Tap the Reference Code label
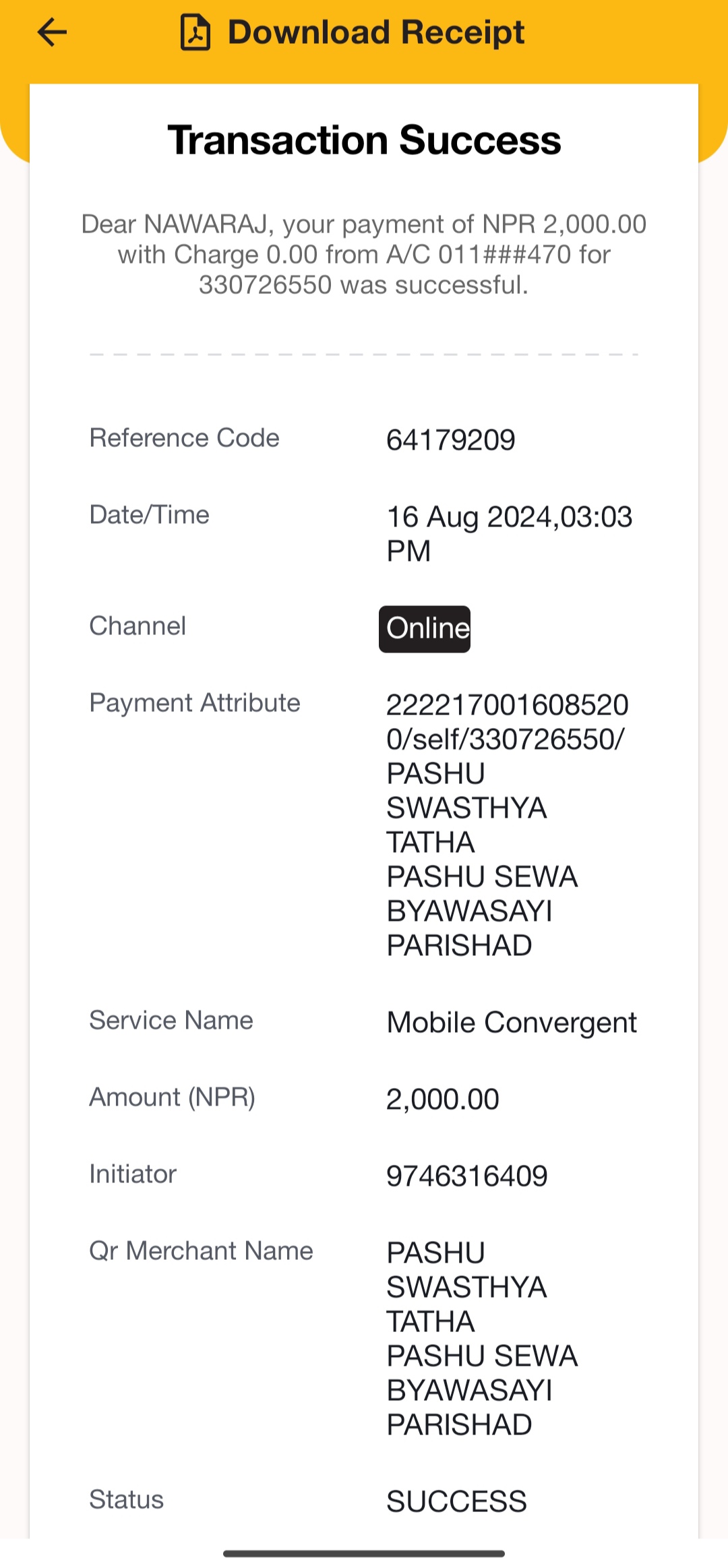This screenshot has height=1568, width=728. (x=184, y=438)
